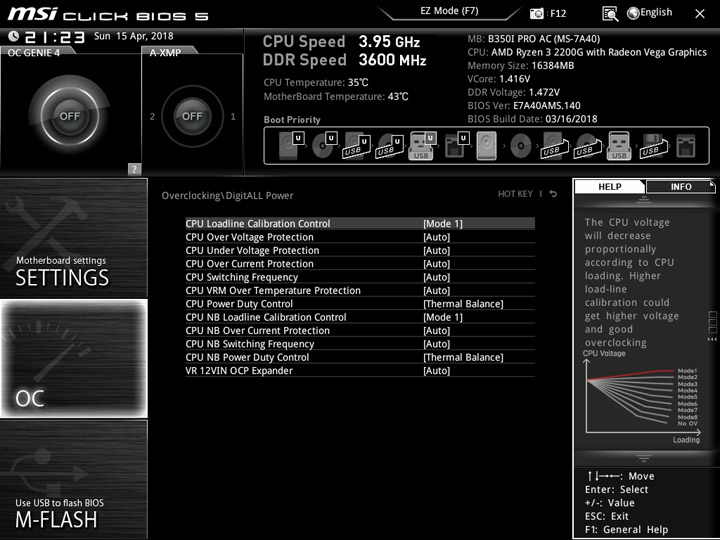
Task: Take a screenshot with the F12 camera icon
Action: click(536, 14)
